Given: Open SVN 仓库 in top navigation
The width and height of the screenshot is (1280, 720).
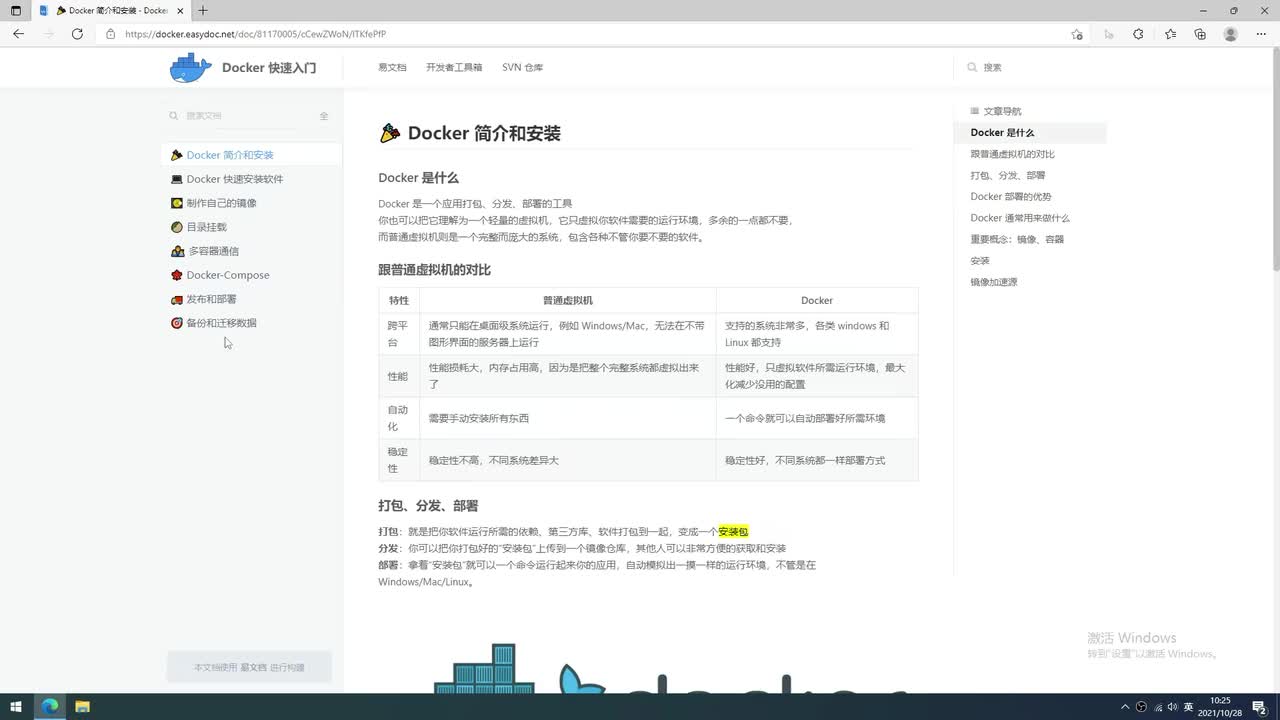Looking at the screenshot, I should (522, 68).
